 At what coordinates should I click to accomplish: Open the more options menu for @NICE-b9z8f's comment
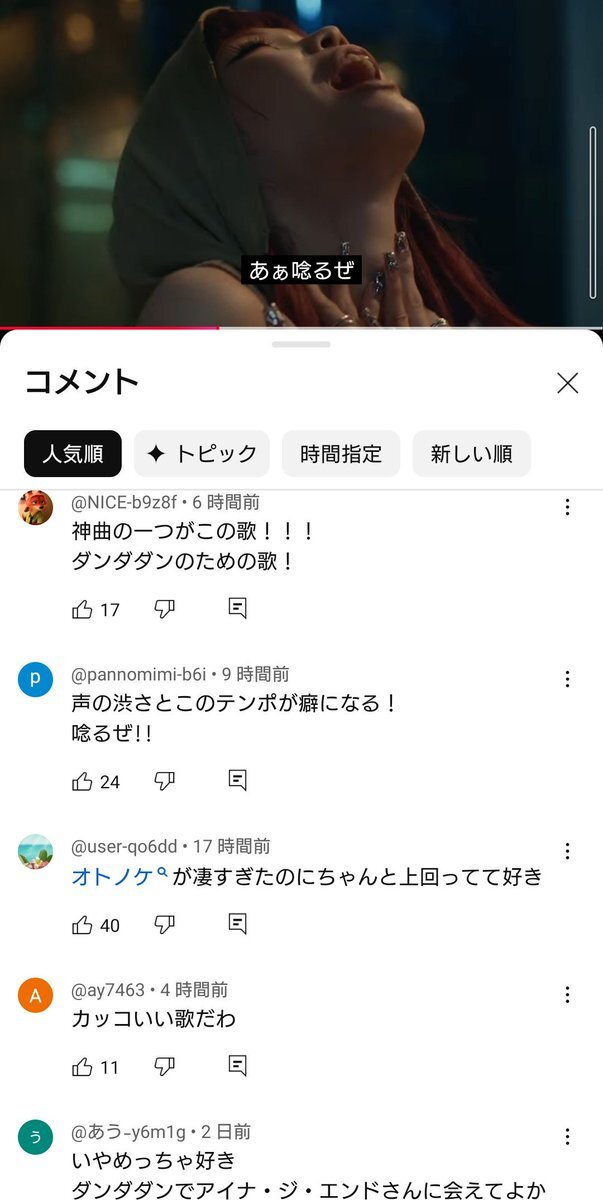567,507
